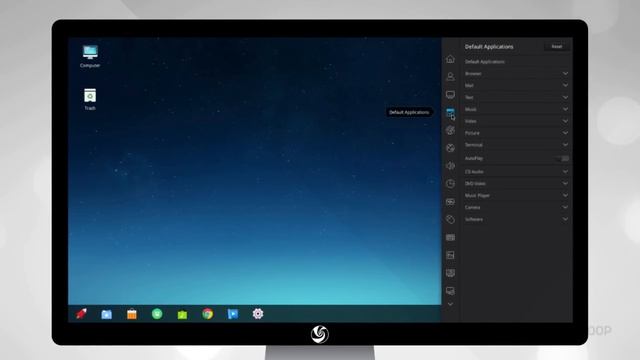The width and height of the screenshot is (640, 360).
Task: Open the Display settings sidebar icon
Action: tap(450, 95)
